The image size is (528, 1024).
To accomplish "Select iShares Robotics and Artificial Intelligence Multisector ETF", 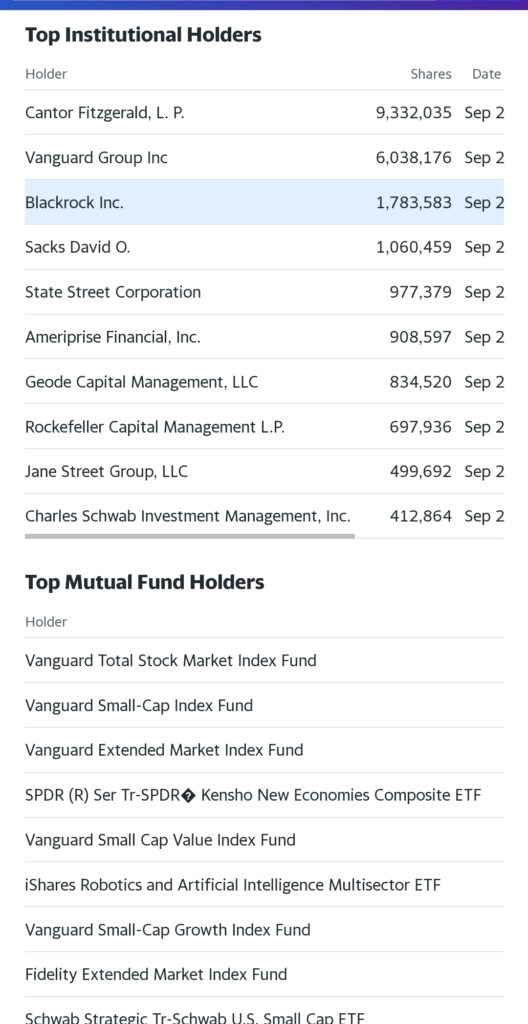I will (x=264, y=885).
